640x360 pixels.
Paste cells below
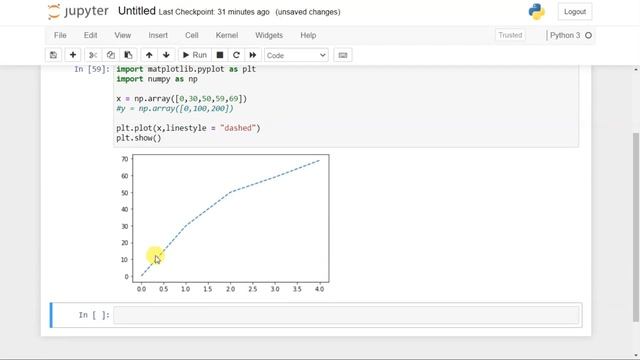tap(128, 55)
